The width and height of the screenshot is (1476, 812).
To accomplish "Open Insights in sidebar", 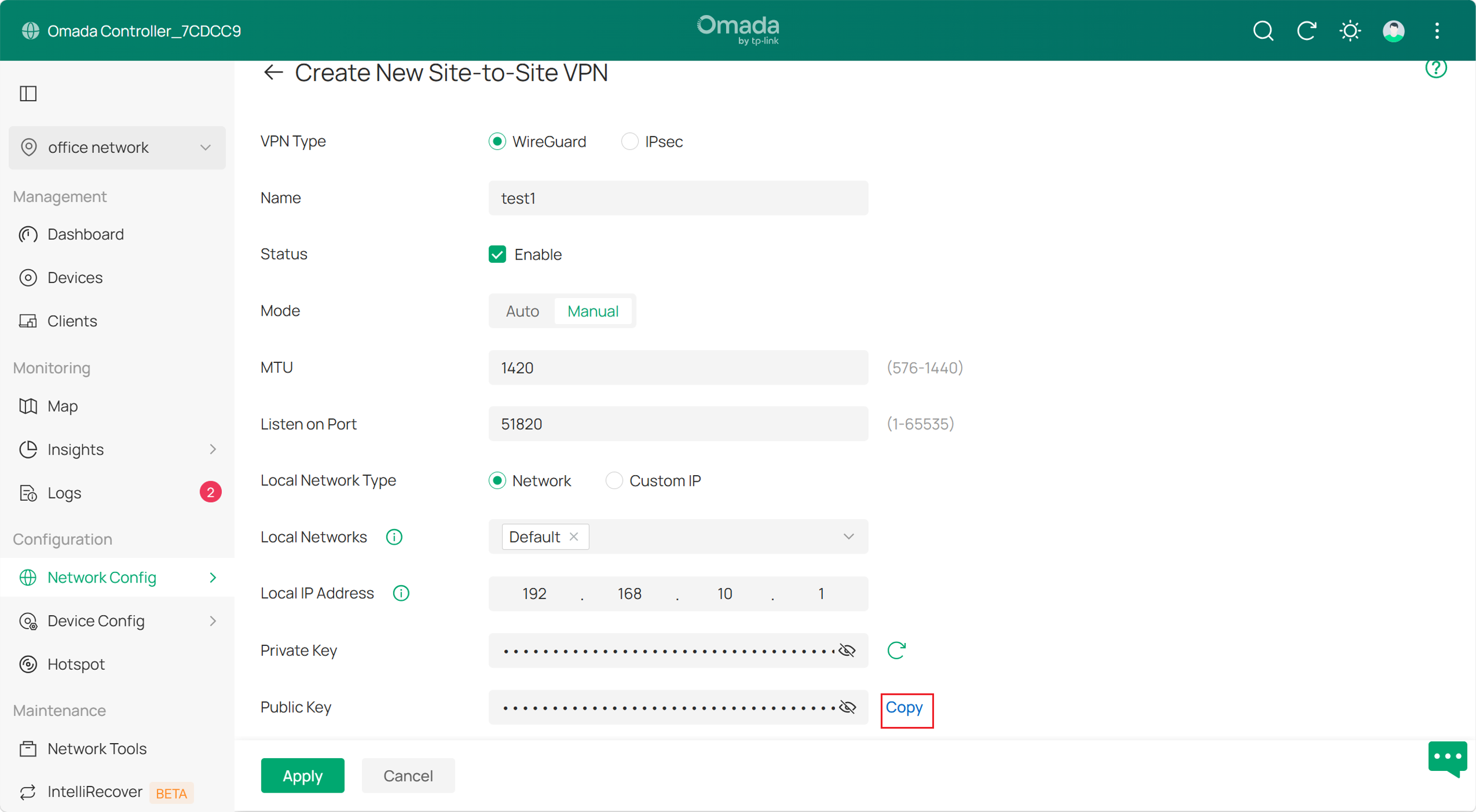I will 75,450.
